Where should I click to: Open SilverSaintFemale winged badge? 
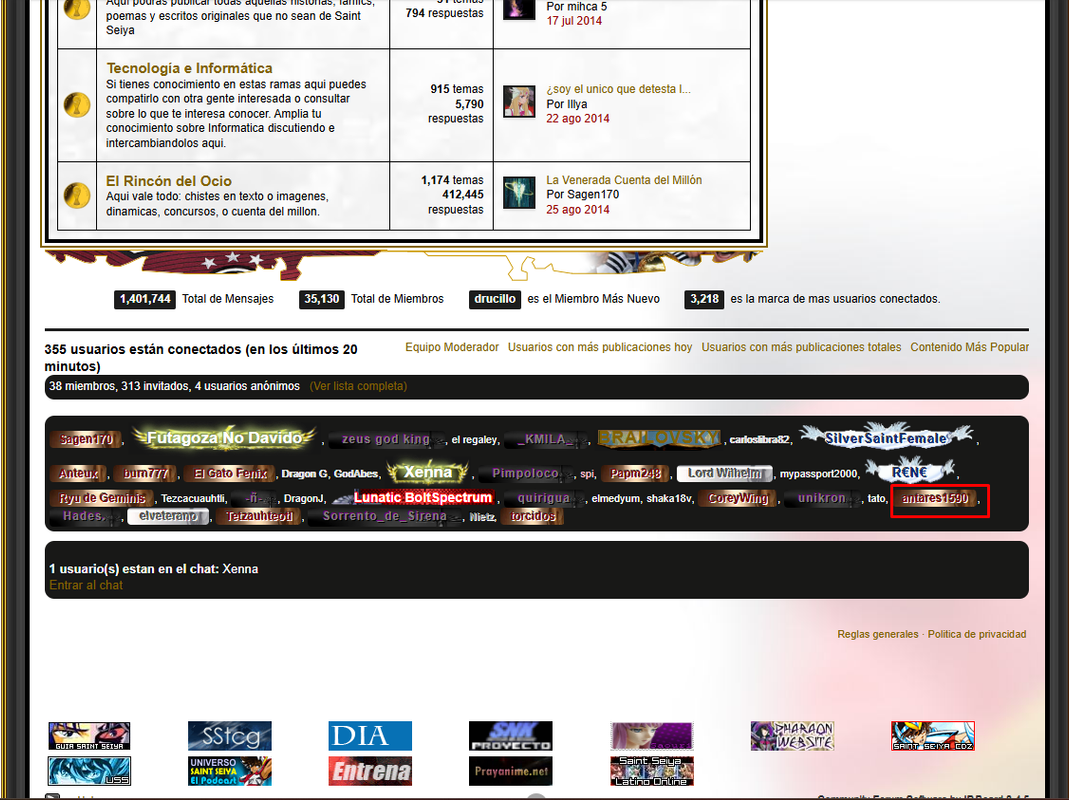tap(886, 437)
